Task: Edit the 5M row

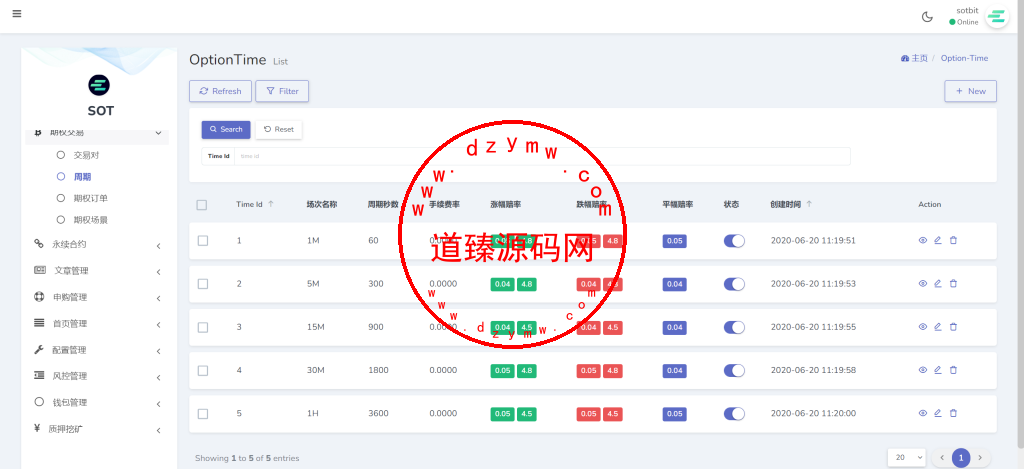Action: 938,283
